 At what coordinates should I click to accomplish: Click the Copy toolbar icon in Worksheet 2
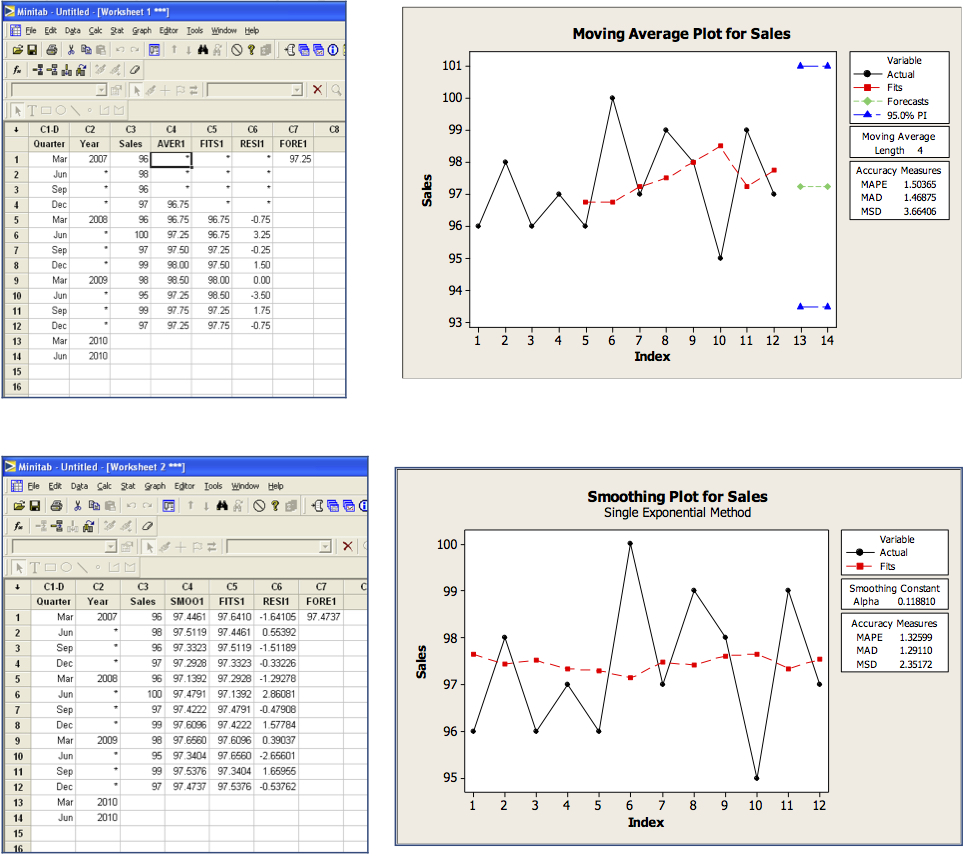95,505
